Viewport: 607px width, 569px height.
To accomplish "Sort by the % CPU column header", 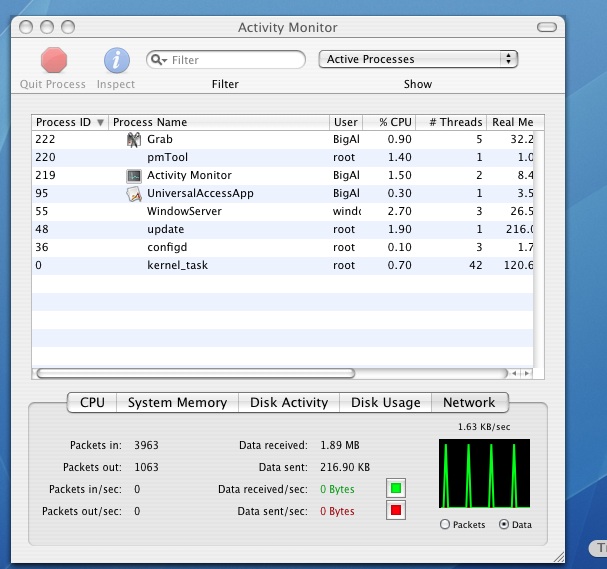I will [x=389, y=122].
